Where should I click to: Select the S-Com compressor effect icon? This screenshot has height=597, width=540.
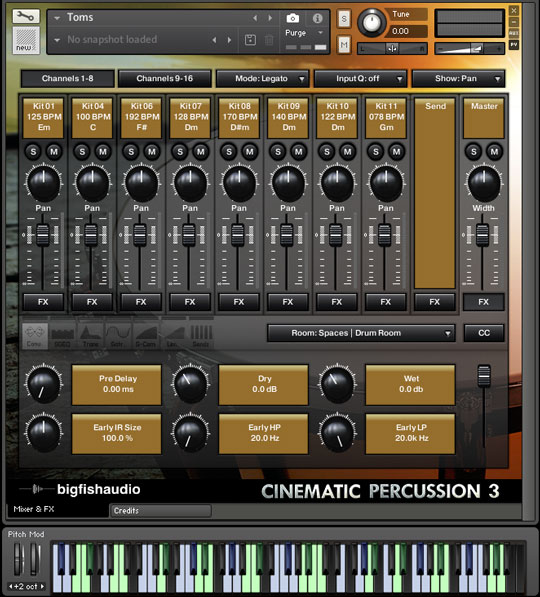145,336
